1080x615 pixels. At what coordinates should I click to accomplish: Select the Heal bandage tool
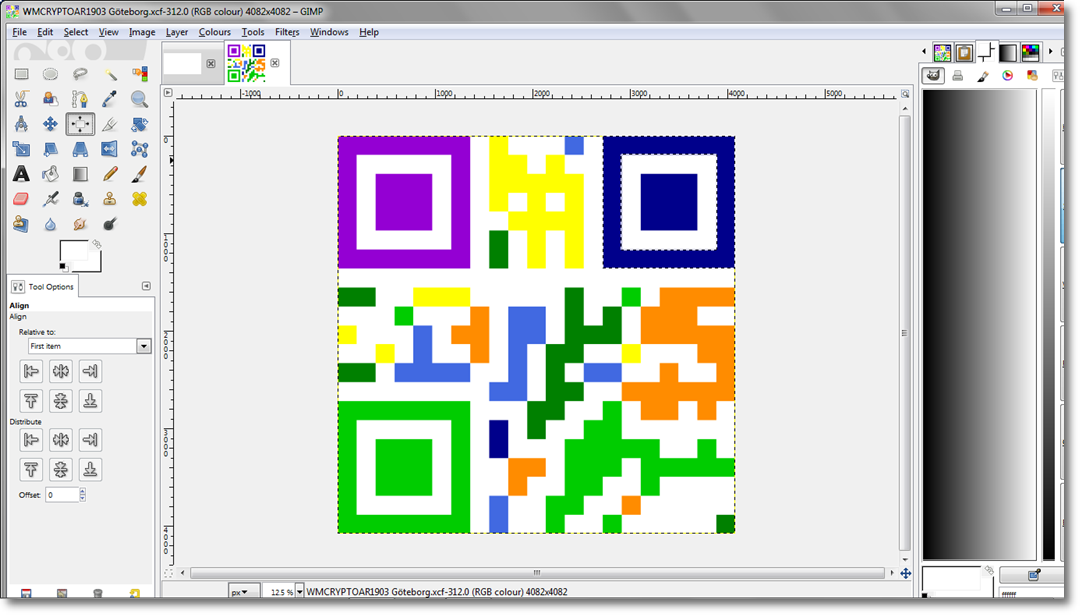(139, 199)
